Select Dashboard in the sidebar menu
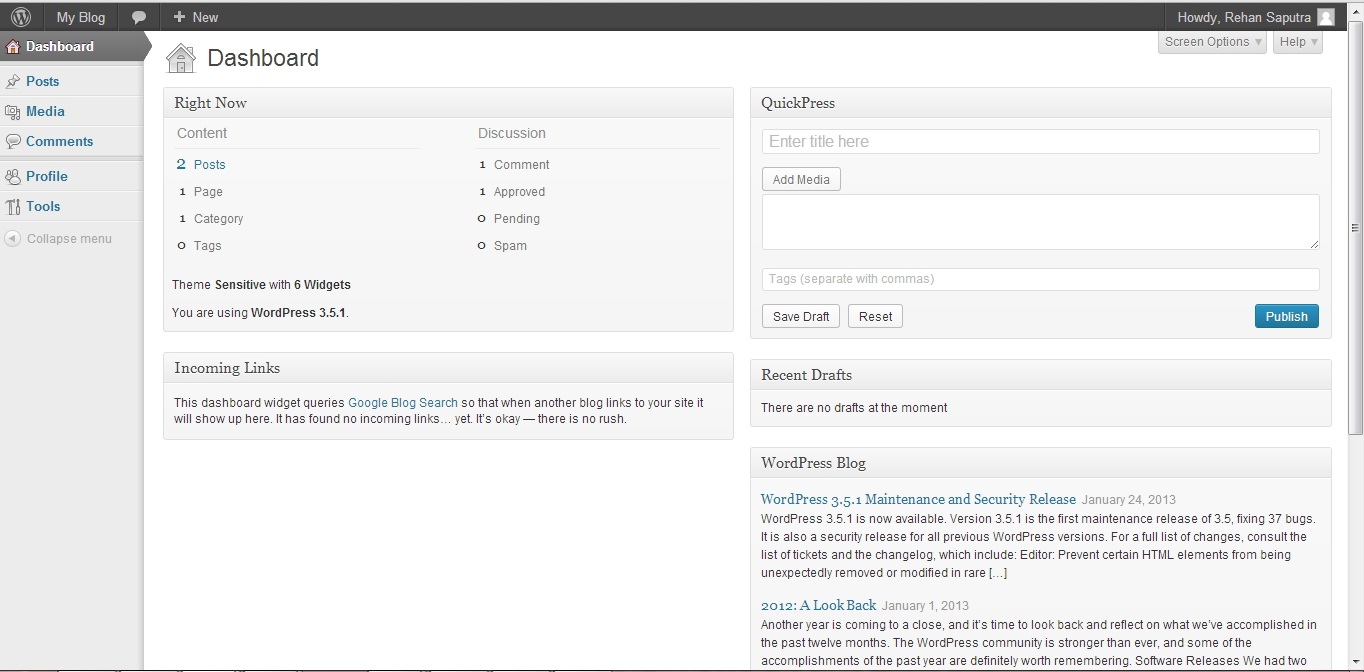1364x672 pixels. 59,46
